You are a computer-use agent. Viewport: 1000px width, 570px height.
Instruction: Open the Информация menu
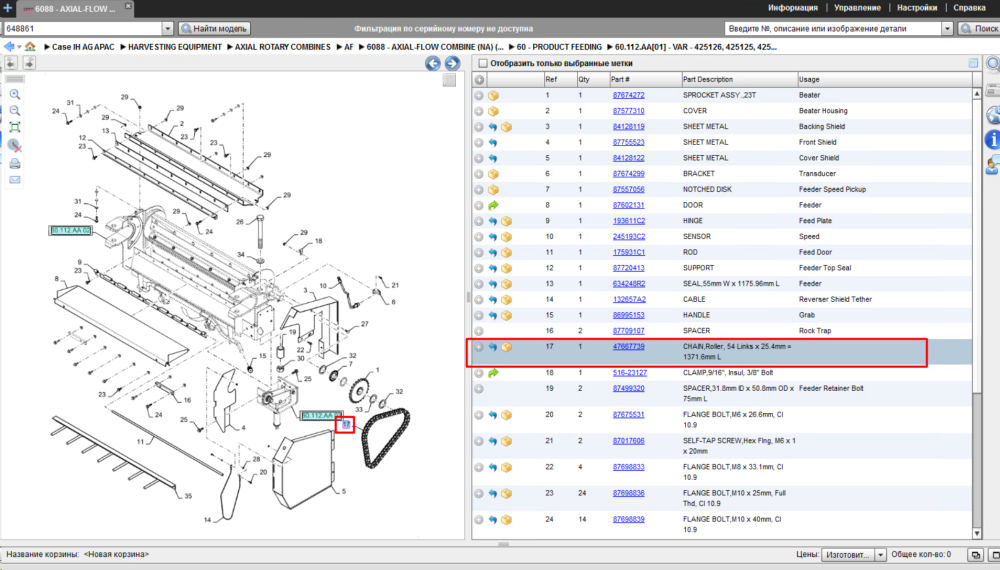tap(793, 8)
